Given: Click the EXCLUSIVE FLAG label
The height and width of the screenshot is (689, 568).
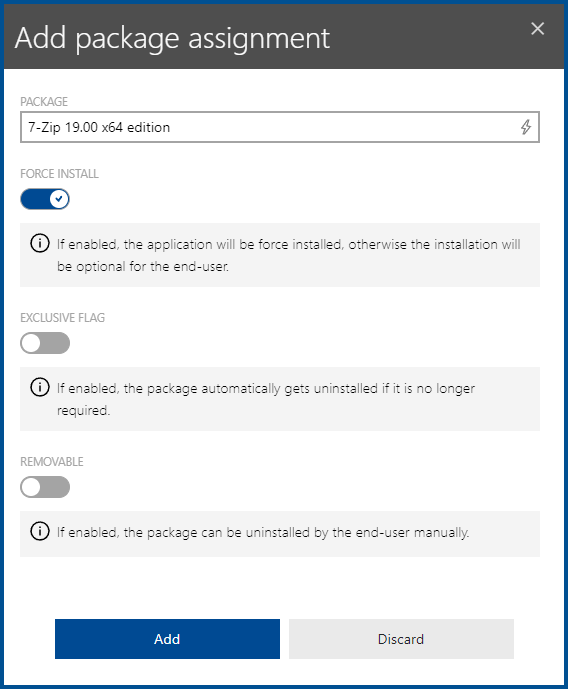Looking at the screenshot, I should click(62, 318).
